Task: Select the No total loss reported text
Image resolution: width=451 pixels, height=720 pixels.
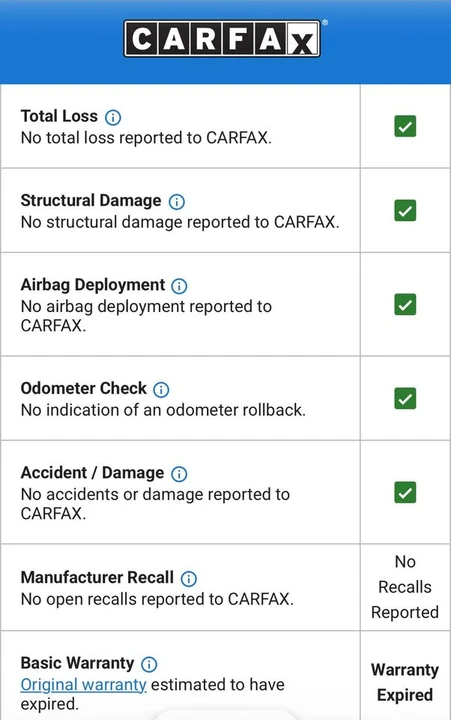Action: 146,138
